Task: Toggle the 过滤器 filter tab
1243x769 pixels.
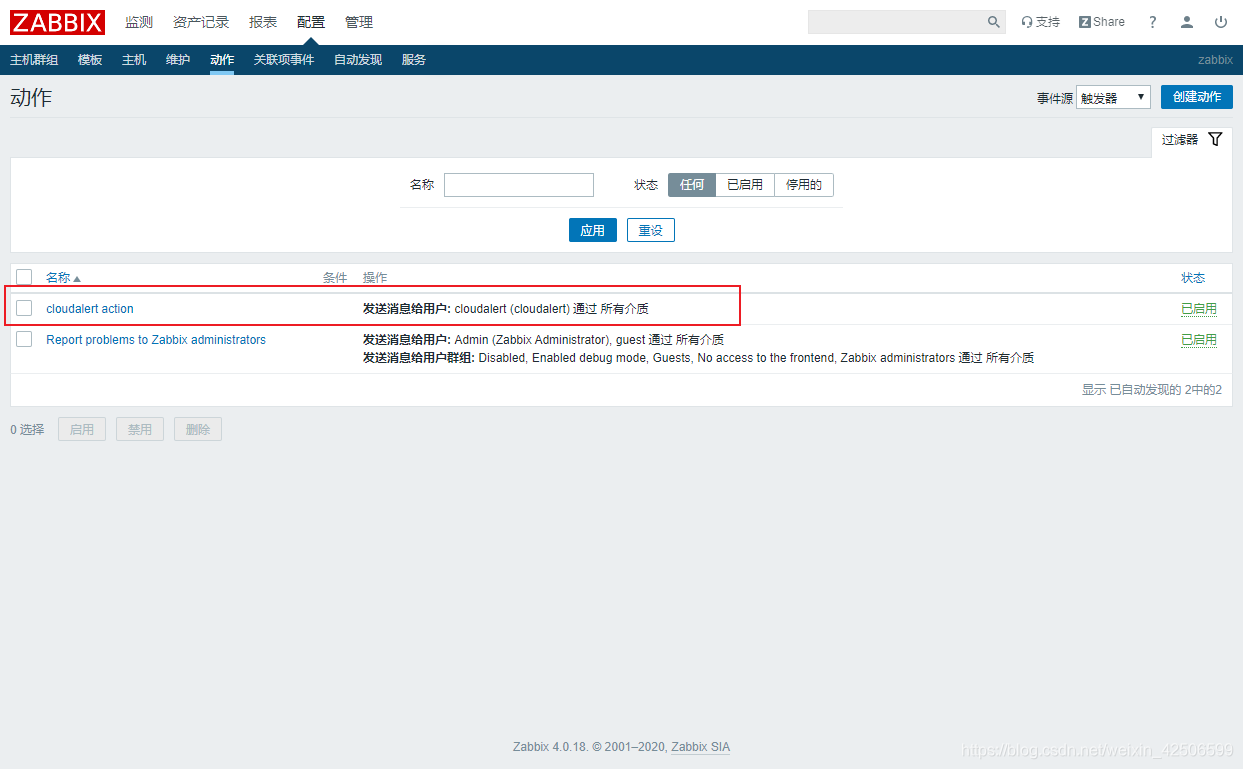Action: point(1192,140)
